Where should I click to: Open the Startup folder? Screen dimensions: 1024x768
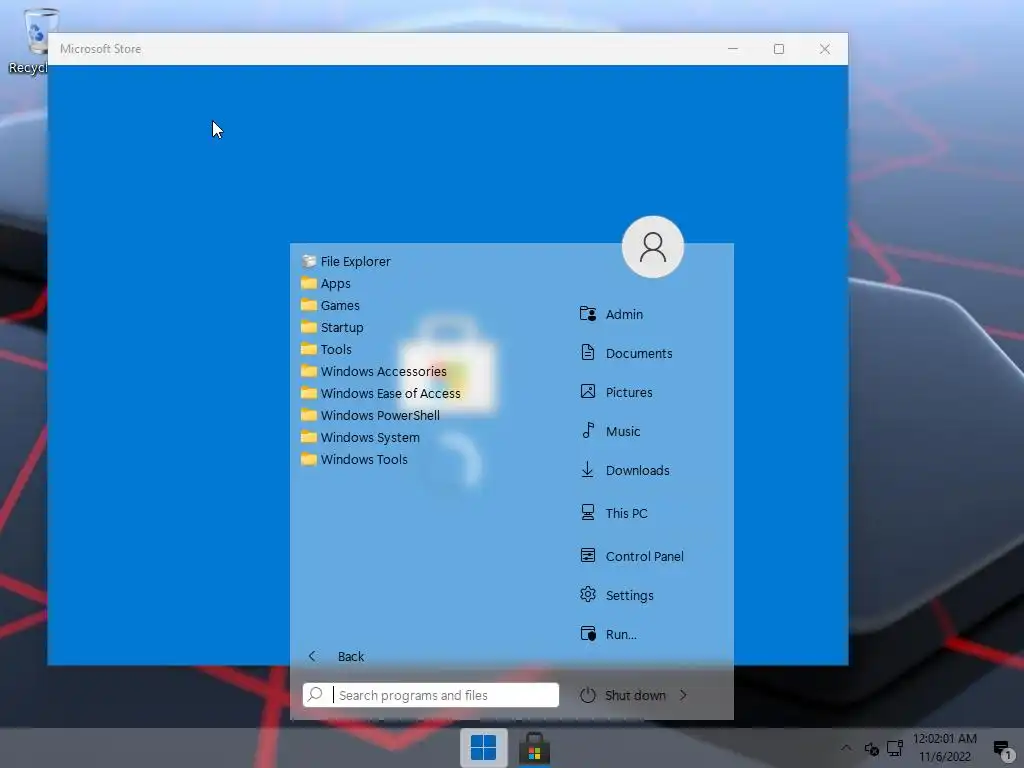(332, 327)
